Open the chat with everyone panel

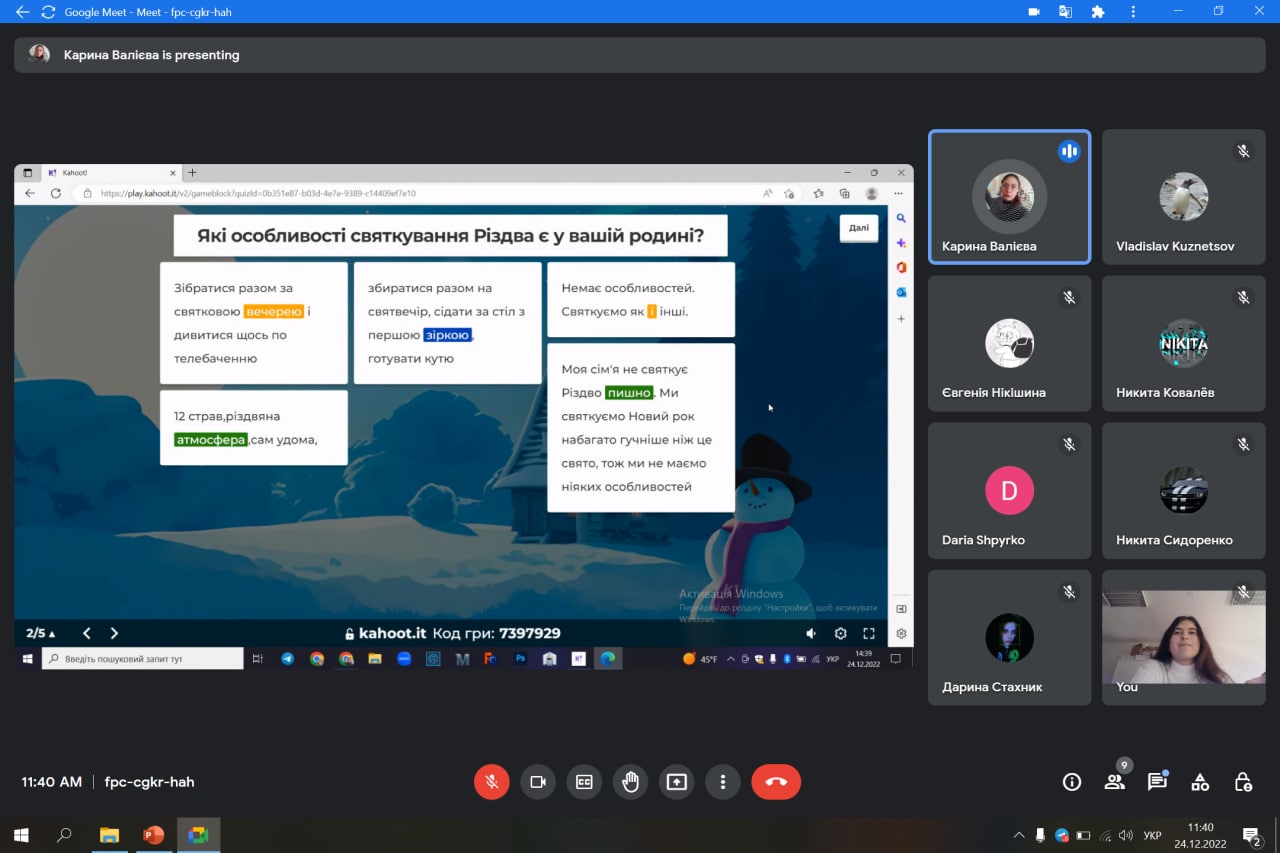coord(1157,782)
